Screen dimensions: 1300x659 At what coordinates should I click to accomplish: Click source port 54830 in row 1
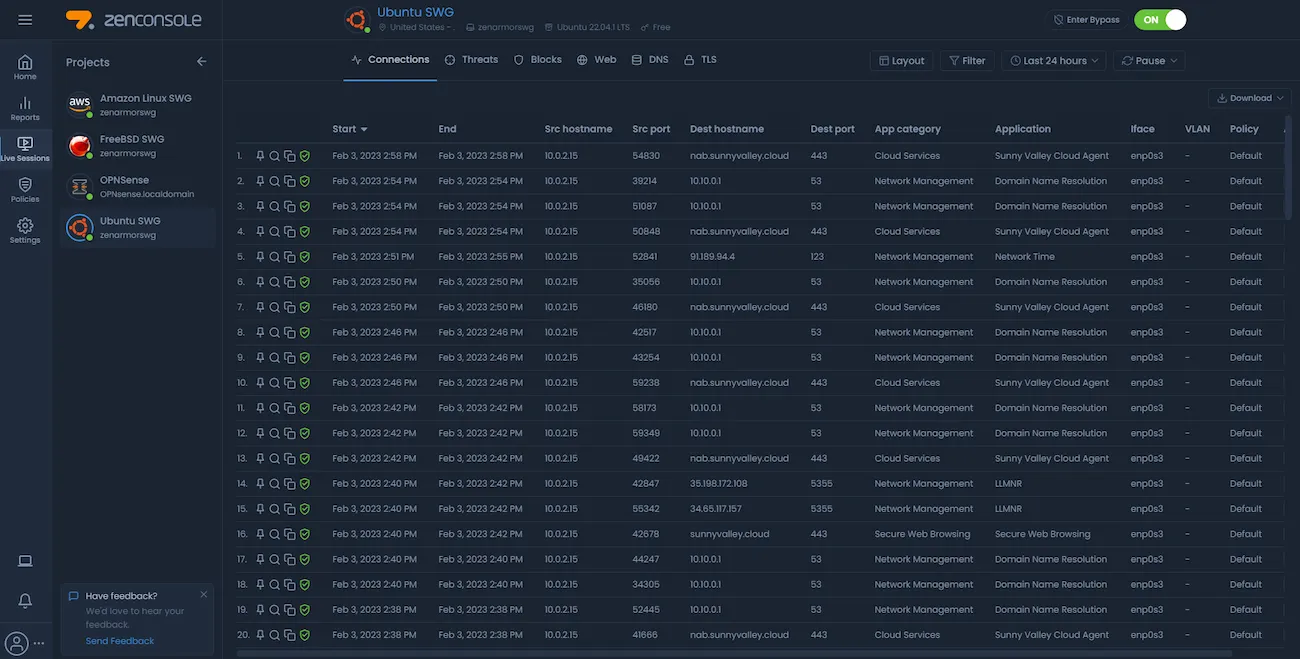646,156
